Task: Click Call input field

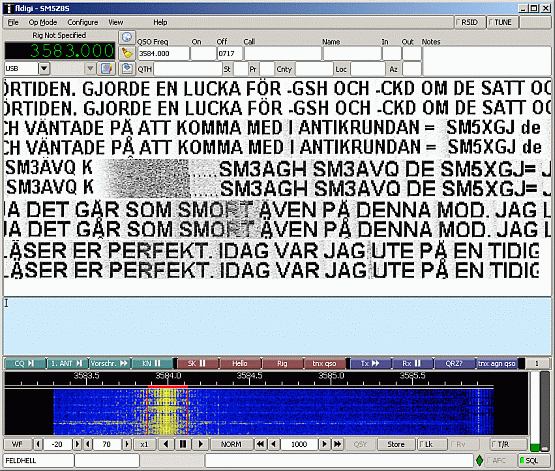Action: 283,53
